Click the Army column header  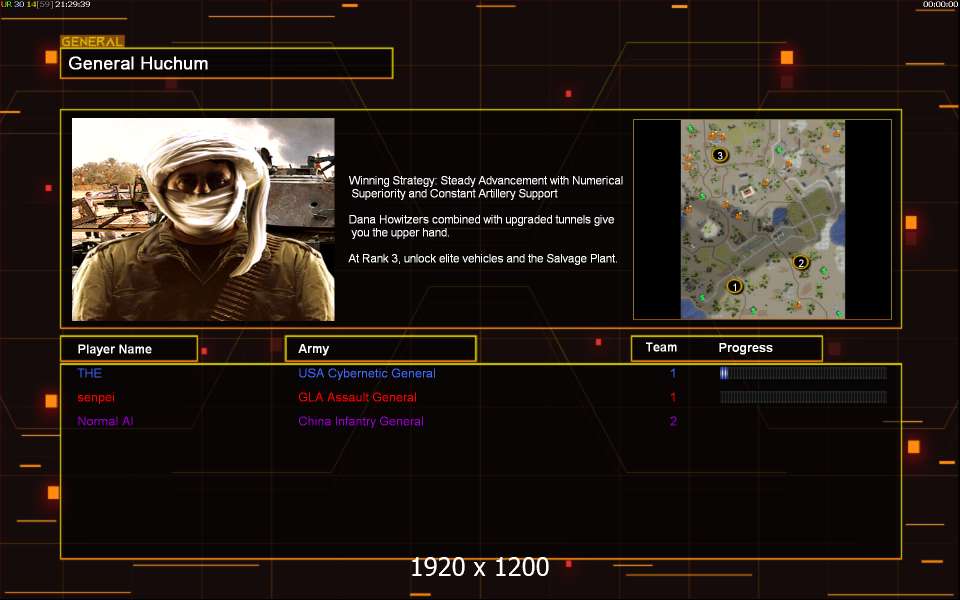click(x=381, y=348)
